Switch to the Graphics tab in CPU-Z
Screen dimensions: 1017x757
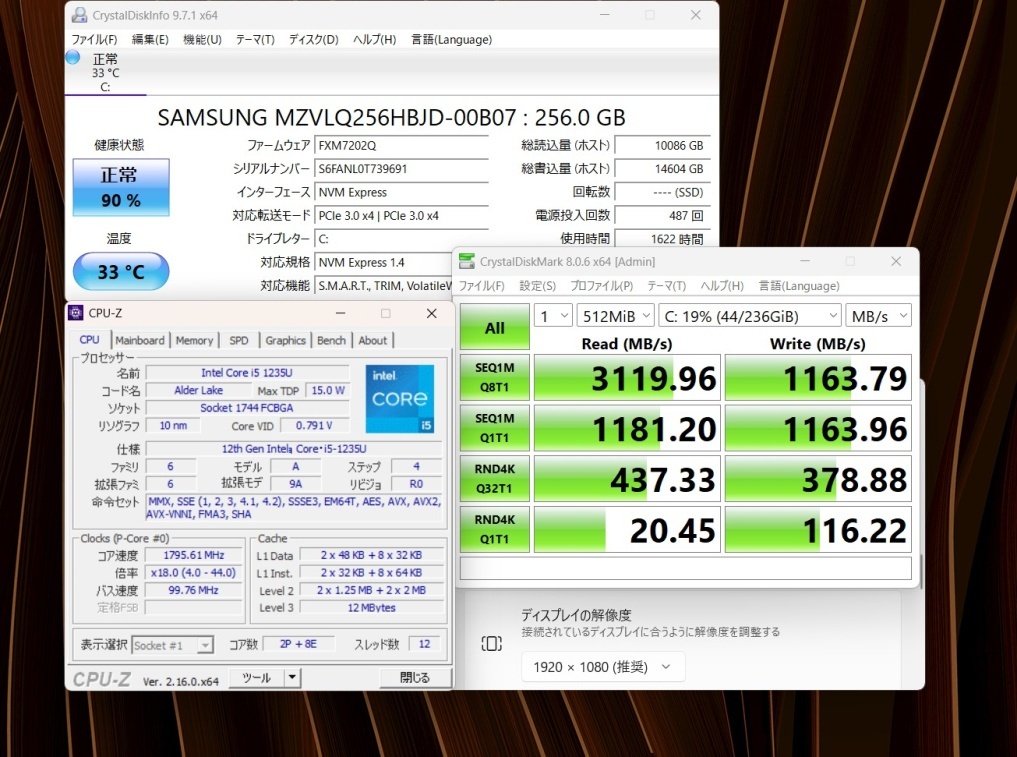pos(285,341)
